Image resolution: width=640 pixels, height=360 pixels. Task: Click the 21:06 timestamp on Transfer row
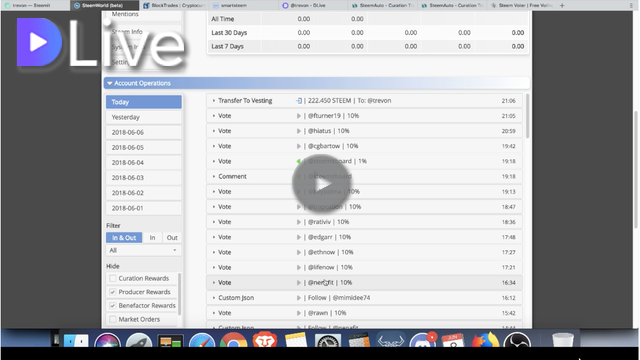point(508,101)
